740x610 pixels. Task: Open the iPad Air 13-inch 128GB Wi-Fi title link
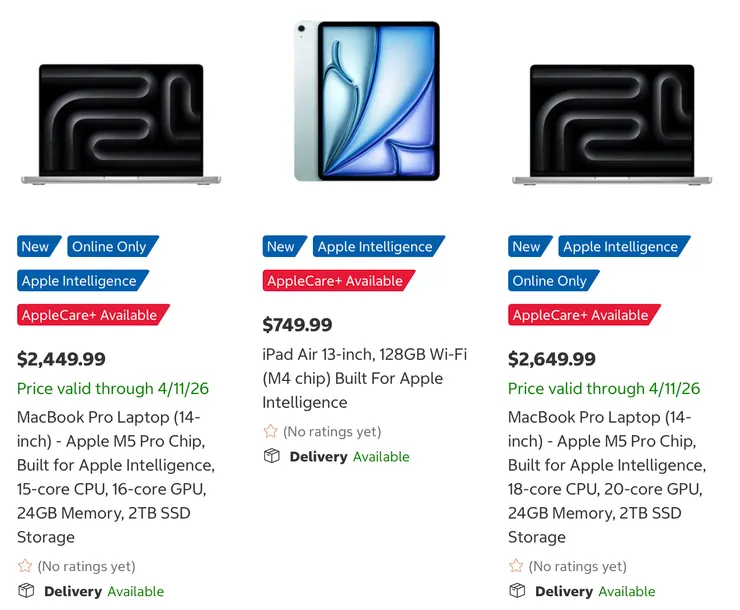(365, 378)
